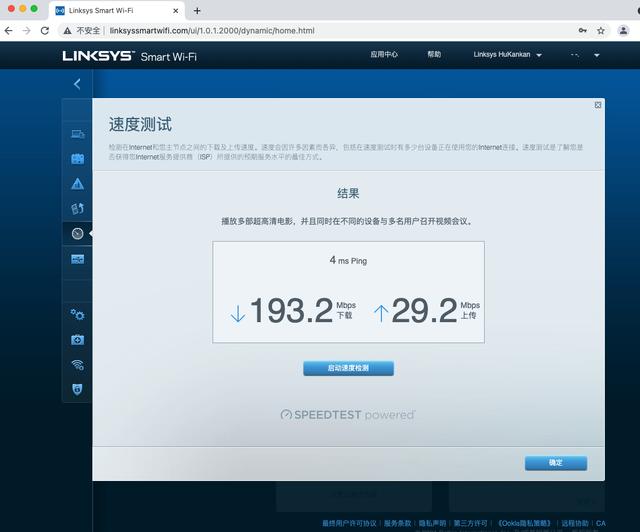Screen dimensions: 640x532
Task: Close the speed test dialog with X
Action: point(598,104)
